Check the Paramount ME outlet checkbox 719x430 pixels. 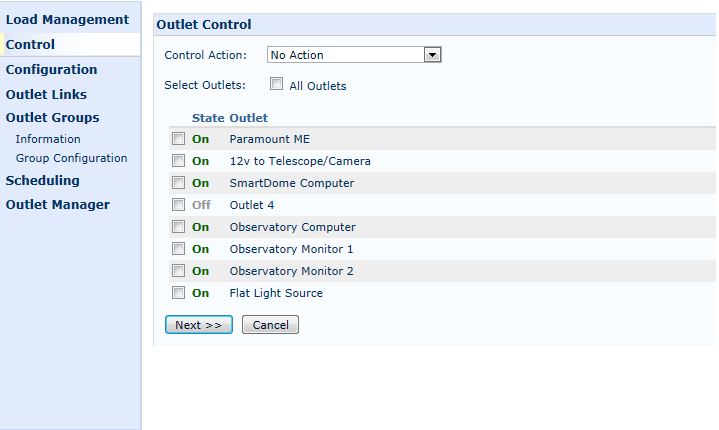pyautogui.click(x=178, y=138)
